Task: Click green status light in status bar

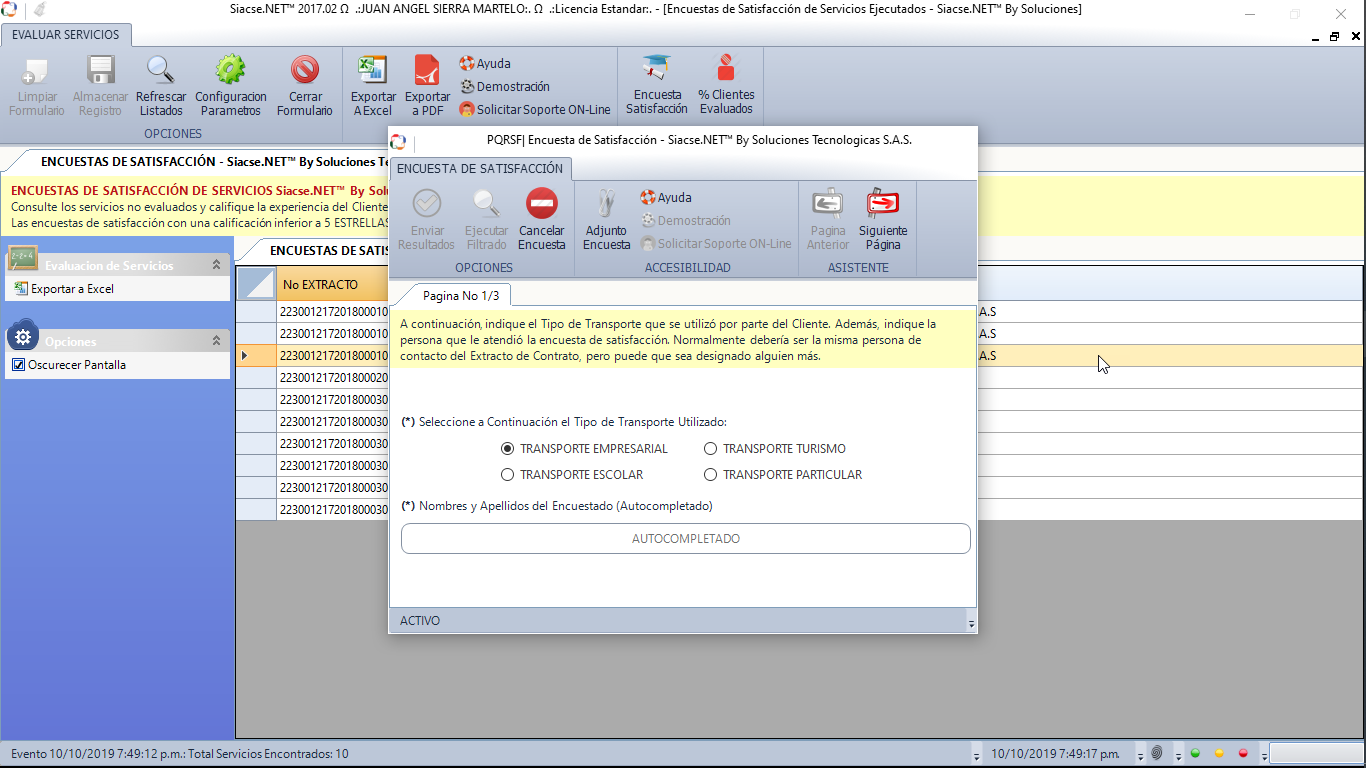Action: (1195, 753)
